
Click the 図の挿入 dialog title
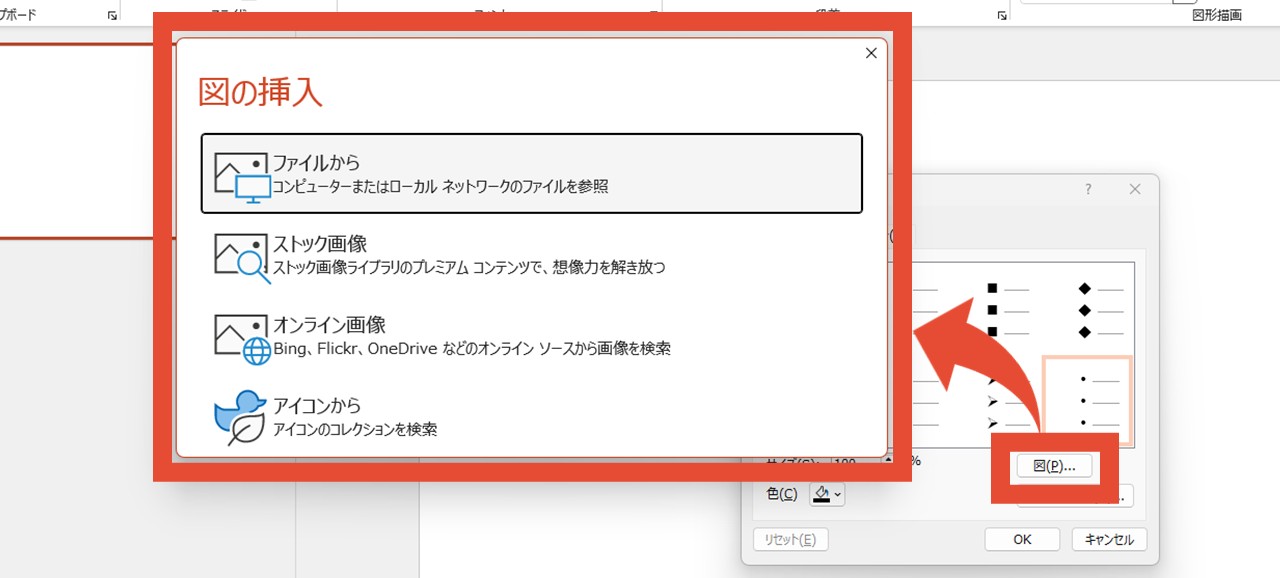pos(260,92)
